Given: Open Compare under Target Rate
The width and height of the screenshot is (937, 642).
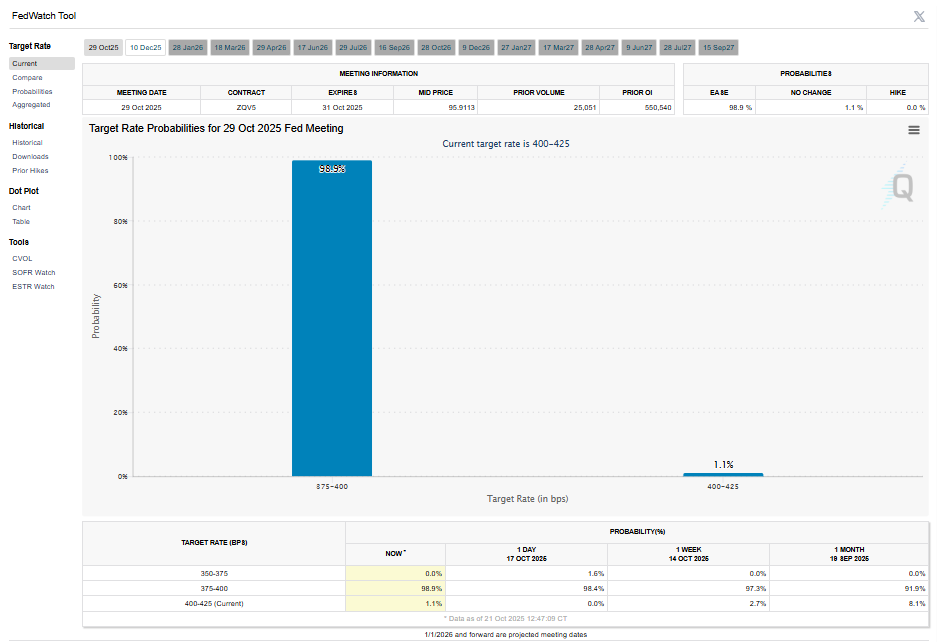Looking at the screenshot, I should (x=27, y=77).
